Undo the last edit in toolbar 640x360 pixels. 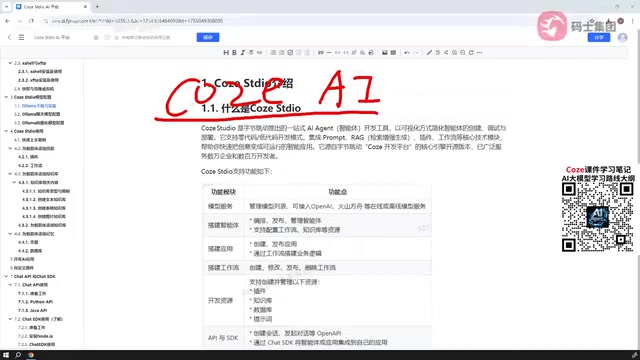(x=407, y=53)
